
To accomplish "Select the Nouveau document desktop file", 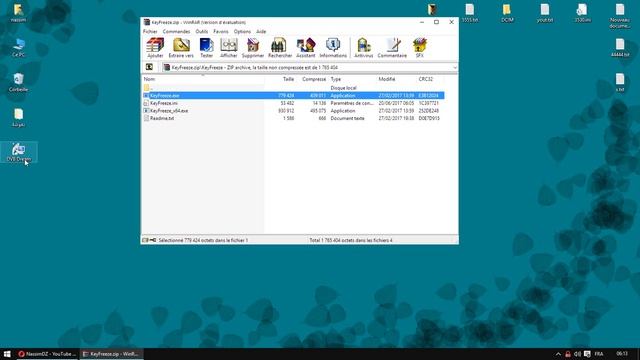I will click(x=620, y=16).
